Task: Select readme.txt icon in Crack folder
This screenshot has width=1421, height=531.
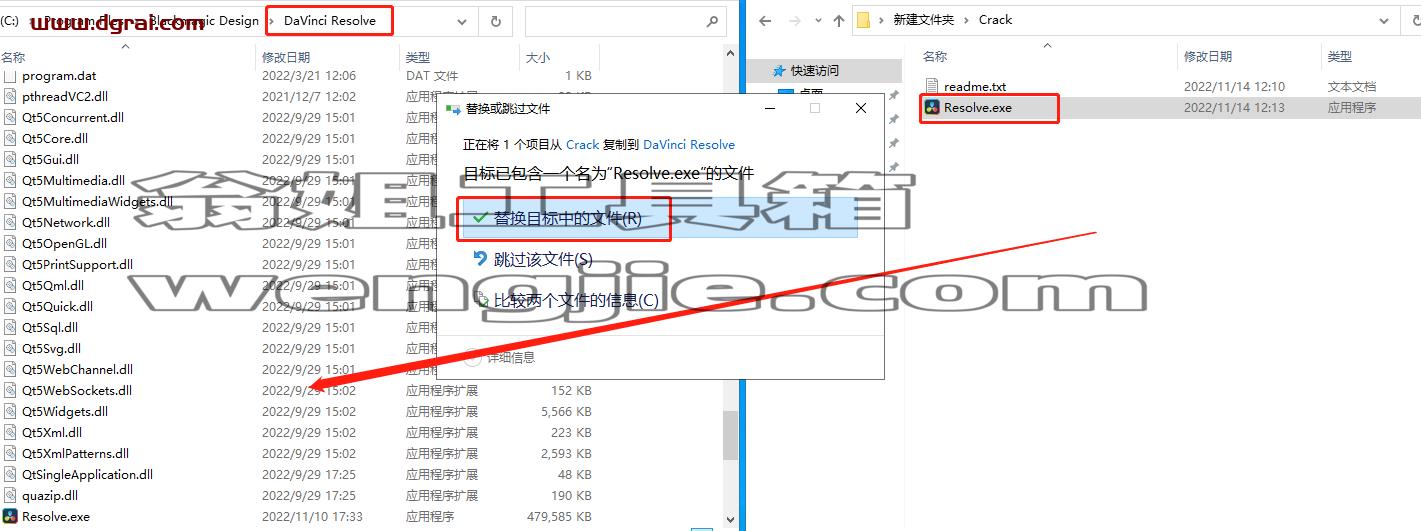Action: click(932, 86)
